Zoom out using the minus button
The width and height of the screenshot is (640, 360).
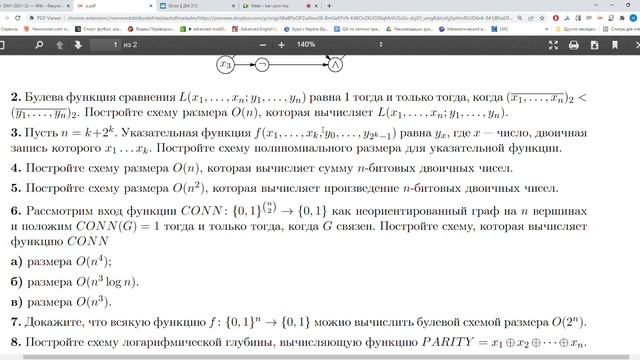coord(263,45)
